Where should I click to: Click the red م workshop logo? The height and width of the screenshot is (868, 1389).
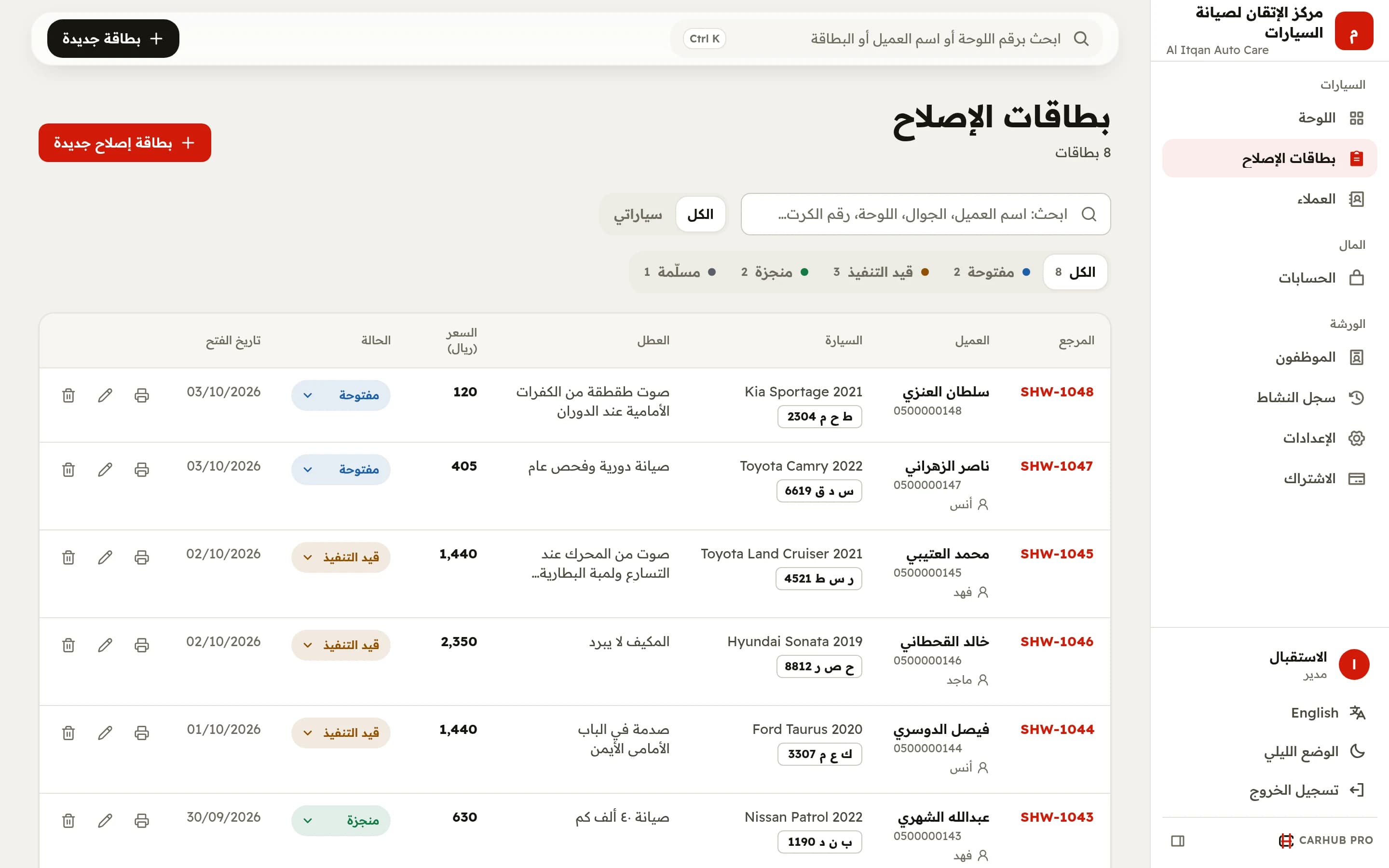point(1354,31)
